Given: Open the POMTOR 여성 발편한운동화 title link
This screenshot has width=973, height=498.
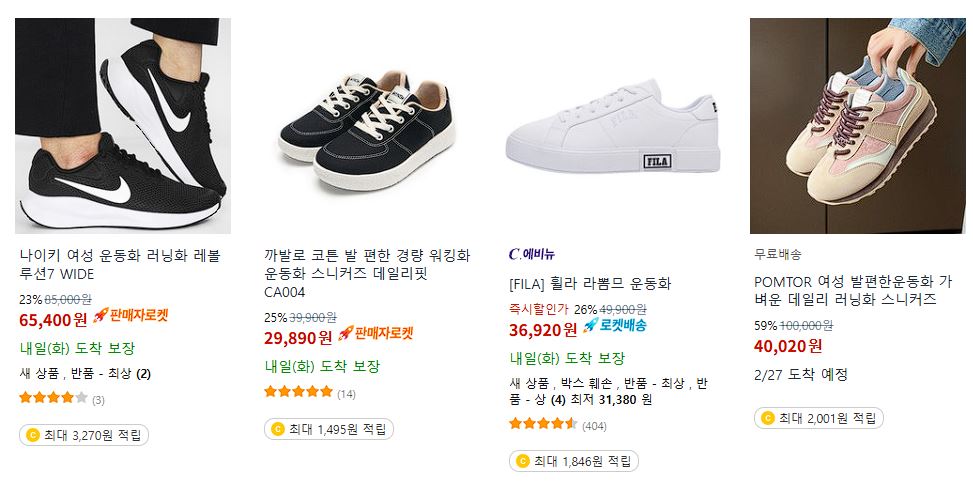Looking at the screenshot, I should pyautogui.click(x=853, y=291).
